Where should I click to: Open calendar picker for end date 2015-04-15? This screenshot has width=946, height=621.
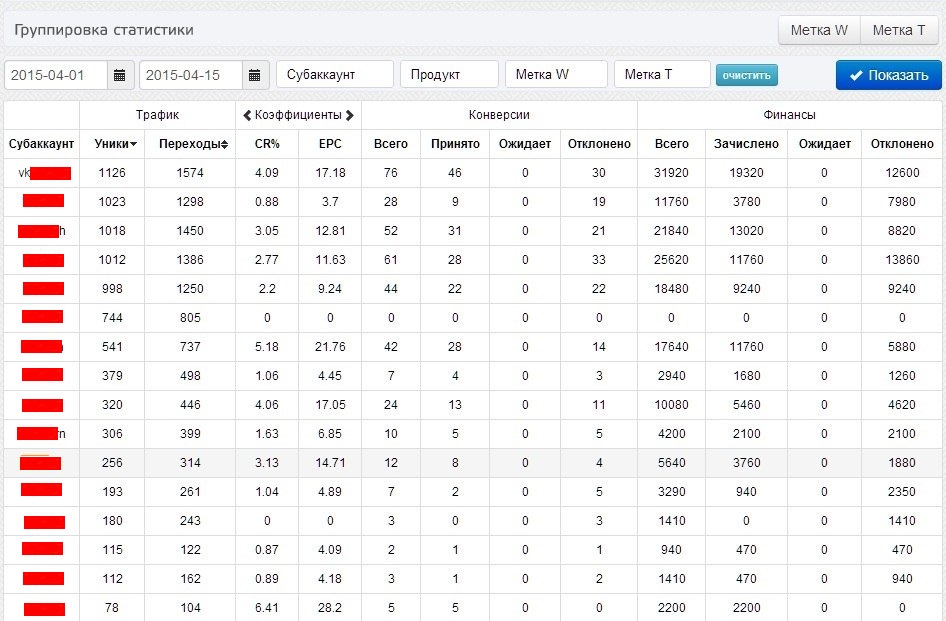255,75
